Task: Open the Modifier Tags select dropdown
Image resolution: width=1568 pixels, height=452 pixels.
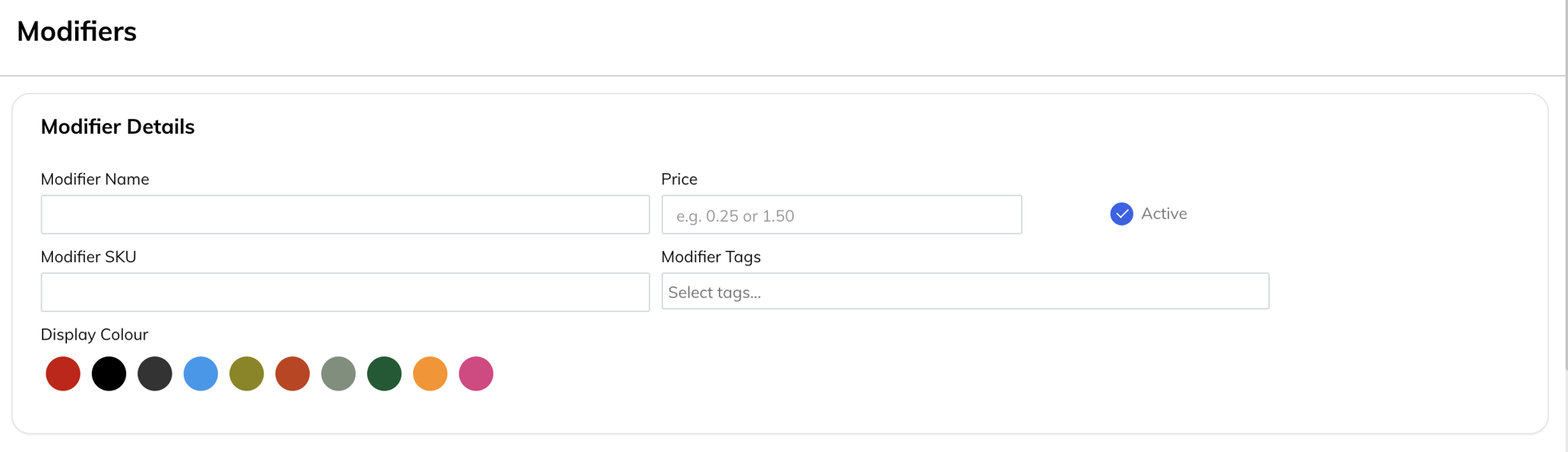Action: tap(965, 292)
